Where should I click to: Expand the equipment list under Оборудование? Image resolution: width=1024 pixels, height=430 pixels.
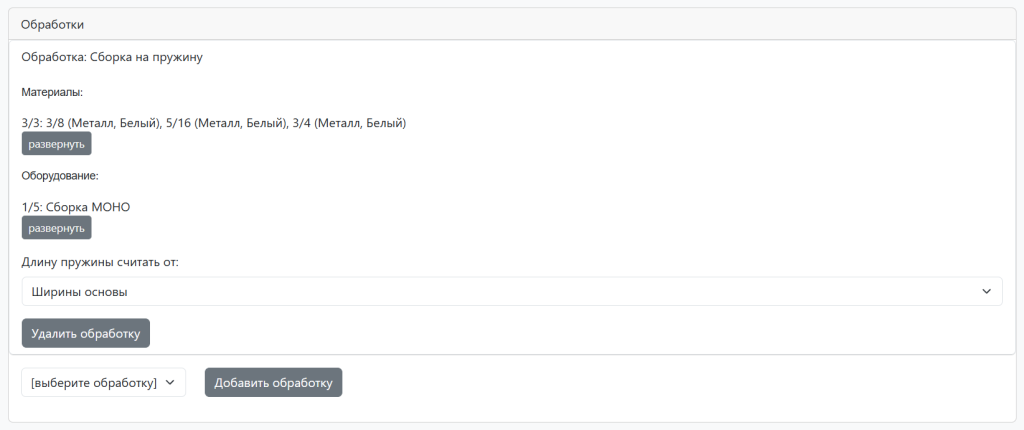point(56,228)
